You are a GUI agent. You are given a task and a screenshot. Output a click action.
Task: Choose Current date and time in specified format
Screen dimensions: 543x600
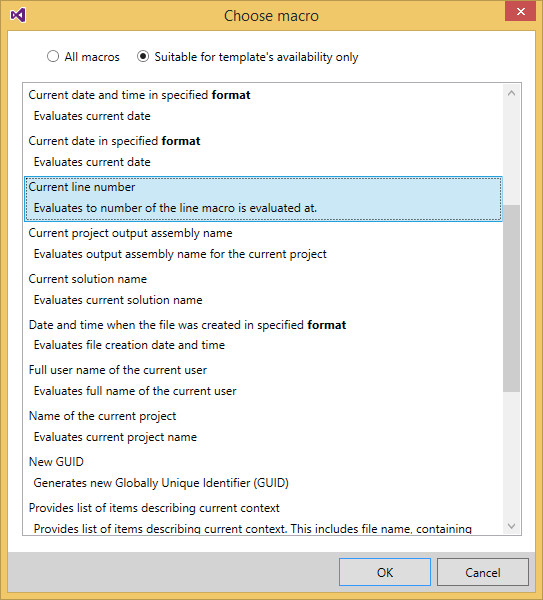[263, 105]
